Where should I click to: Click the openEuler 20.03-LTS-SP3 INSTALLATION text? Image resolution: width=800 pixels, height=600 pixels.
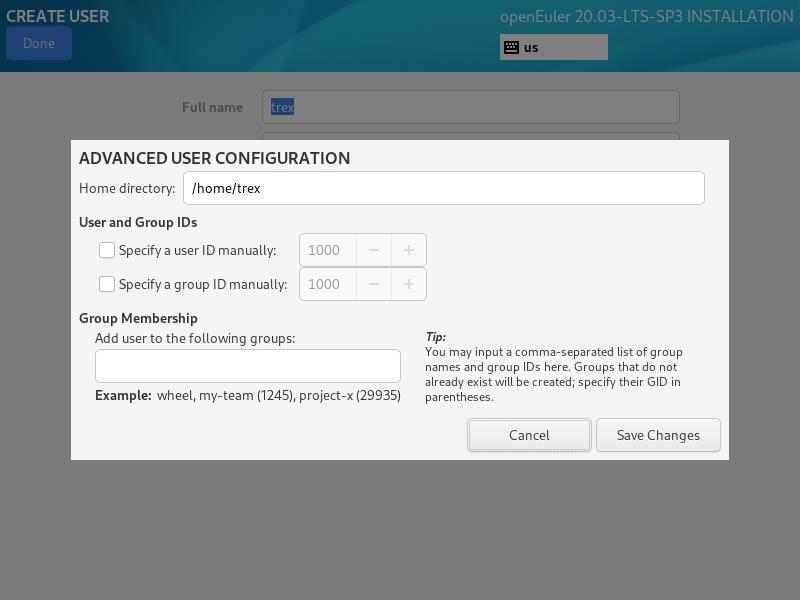646,16
